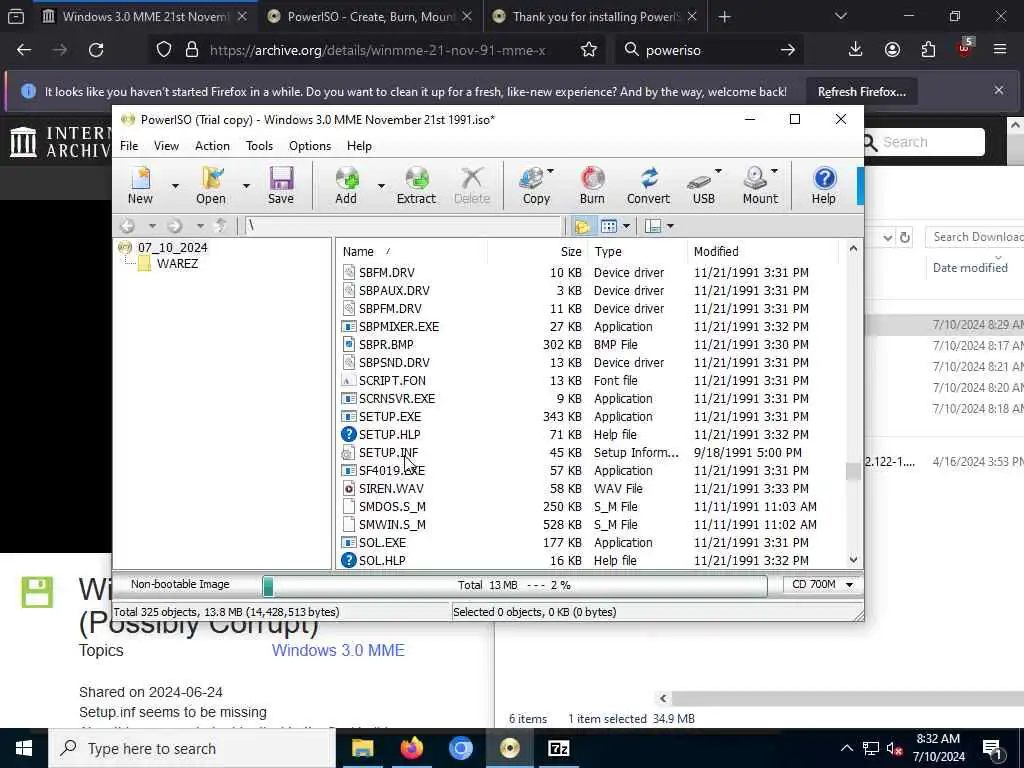Open the view style dropdown arrow

626,226
